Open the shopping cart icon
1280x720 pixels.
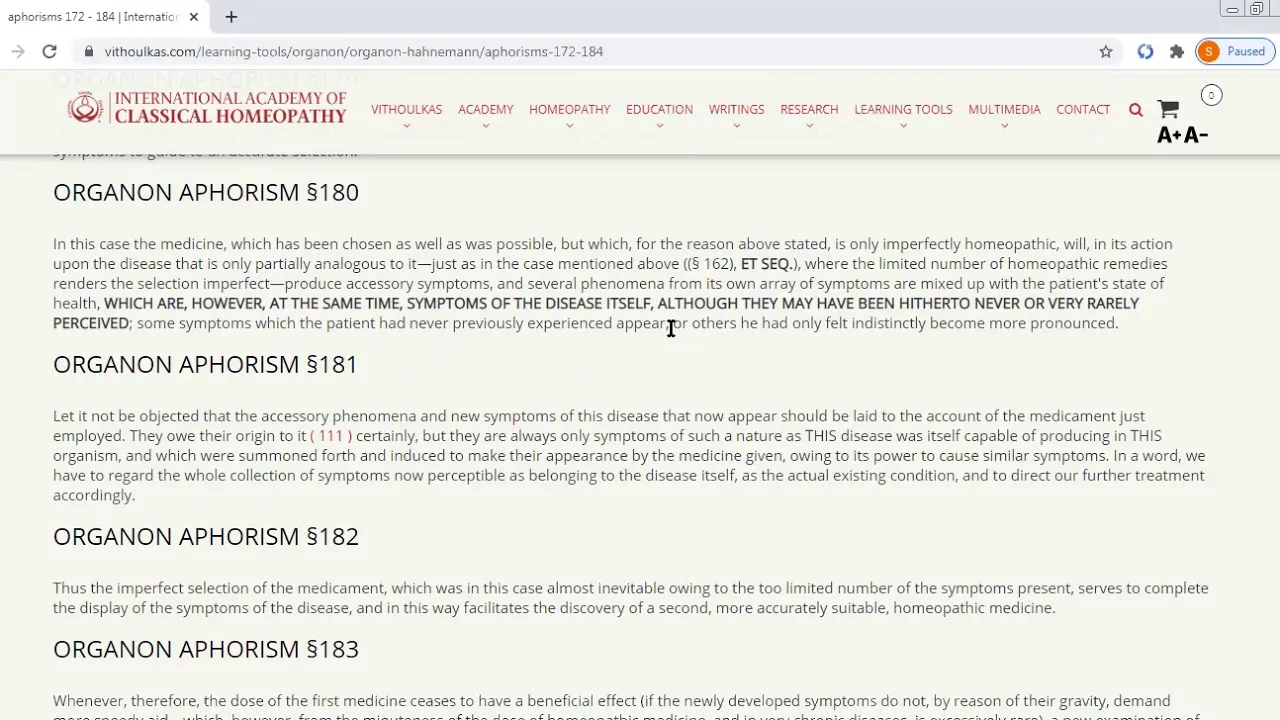[x=1167, y=108]
